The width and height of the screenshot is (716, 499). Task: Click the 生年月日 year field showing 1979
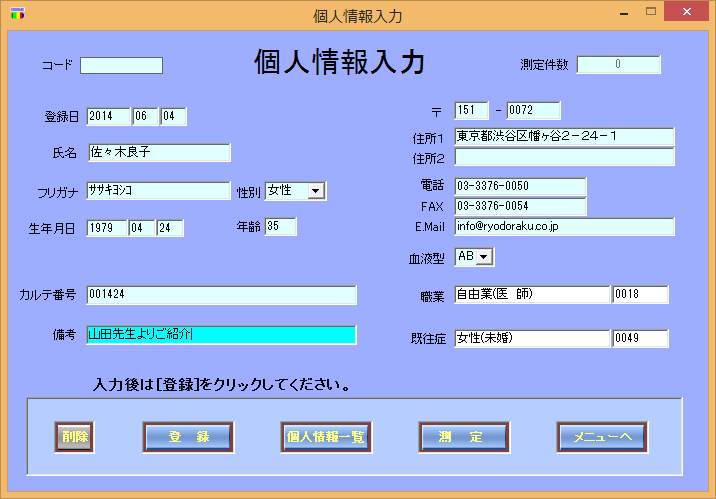pyautogui.click(x=106, y=228)
